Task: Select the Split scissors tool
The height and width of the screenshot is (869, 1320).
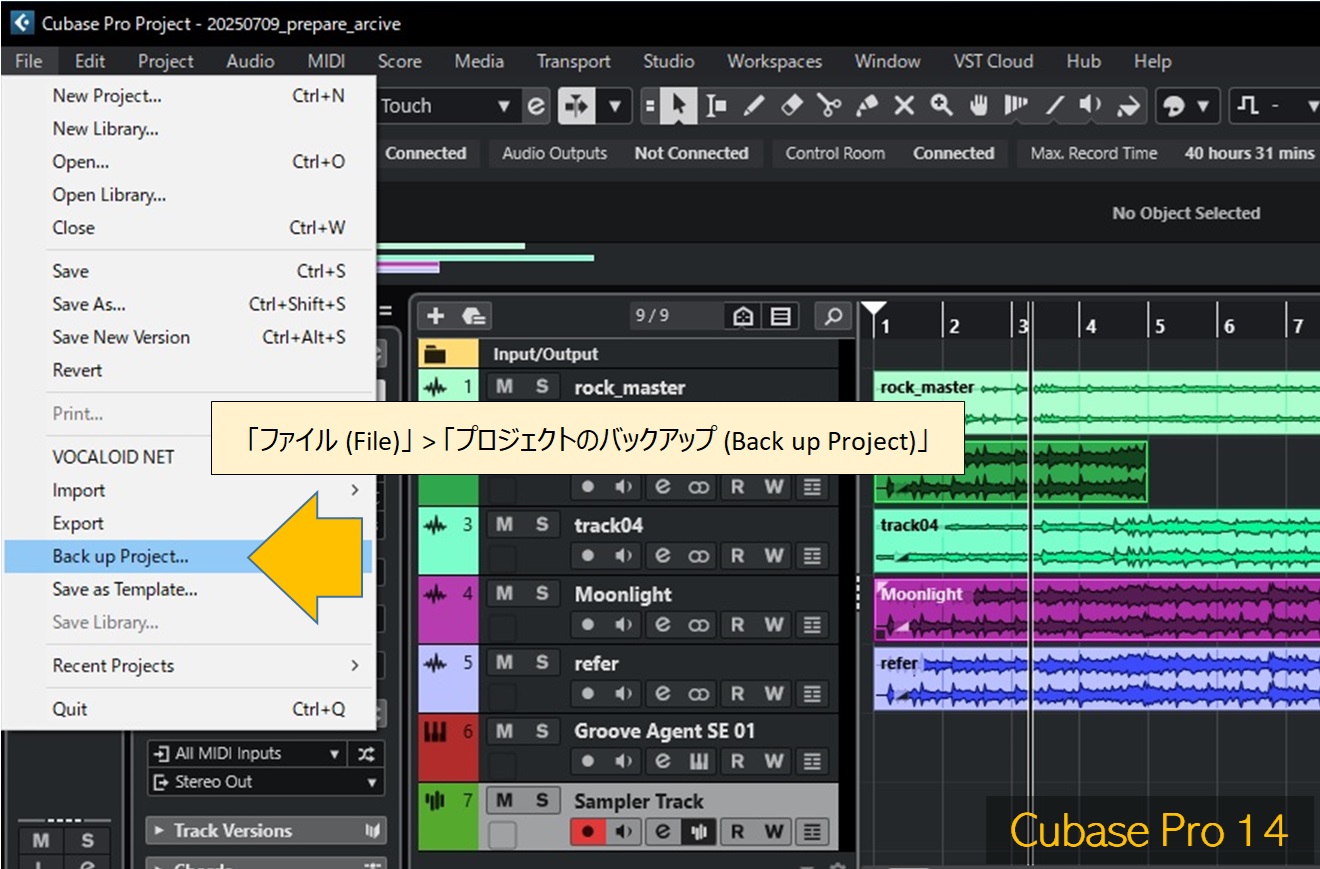Action: pos(829,106)
